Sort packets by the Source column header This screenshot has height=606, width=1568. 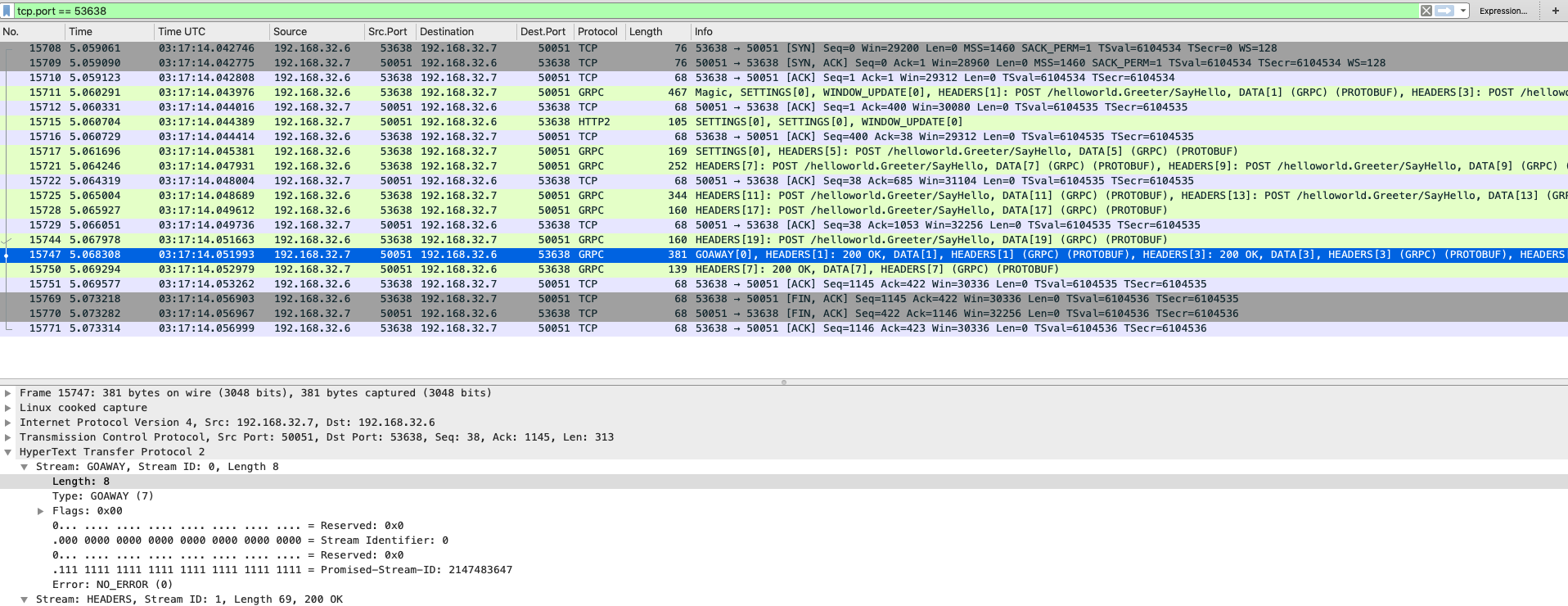coord(317,32)
